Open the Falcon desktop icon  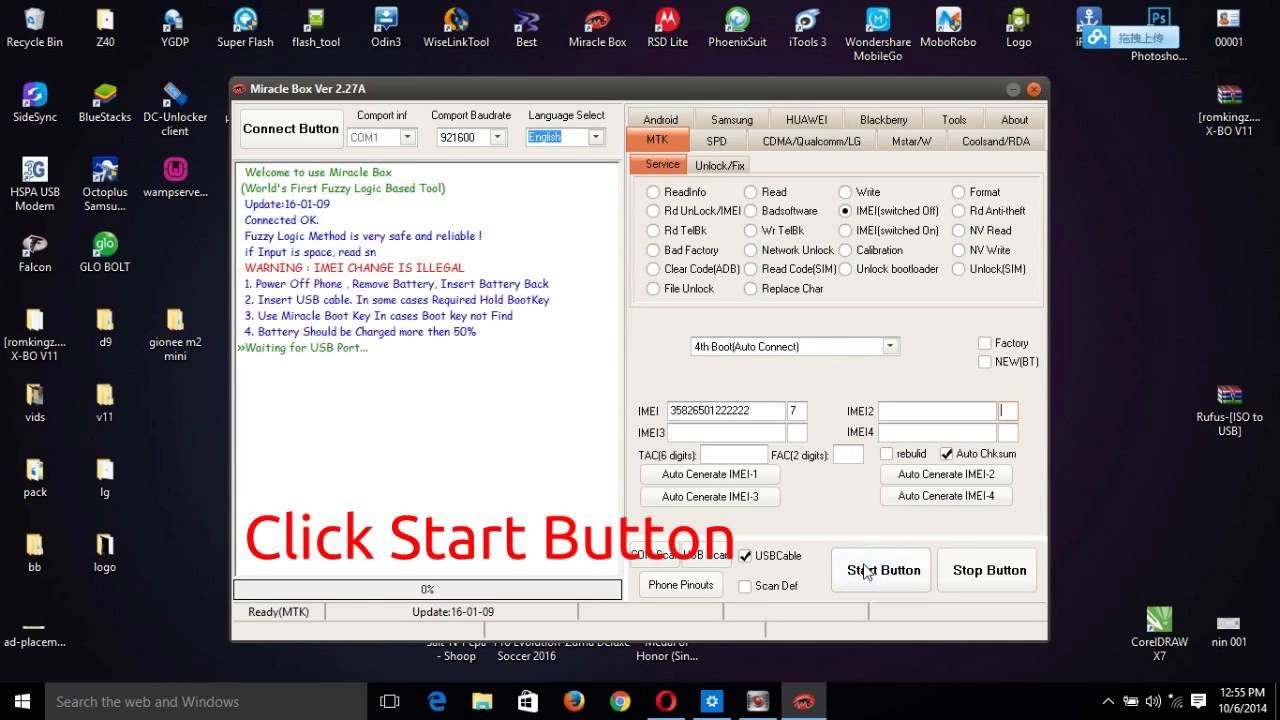tap(34, 252)
